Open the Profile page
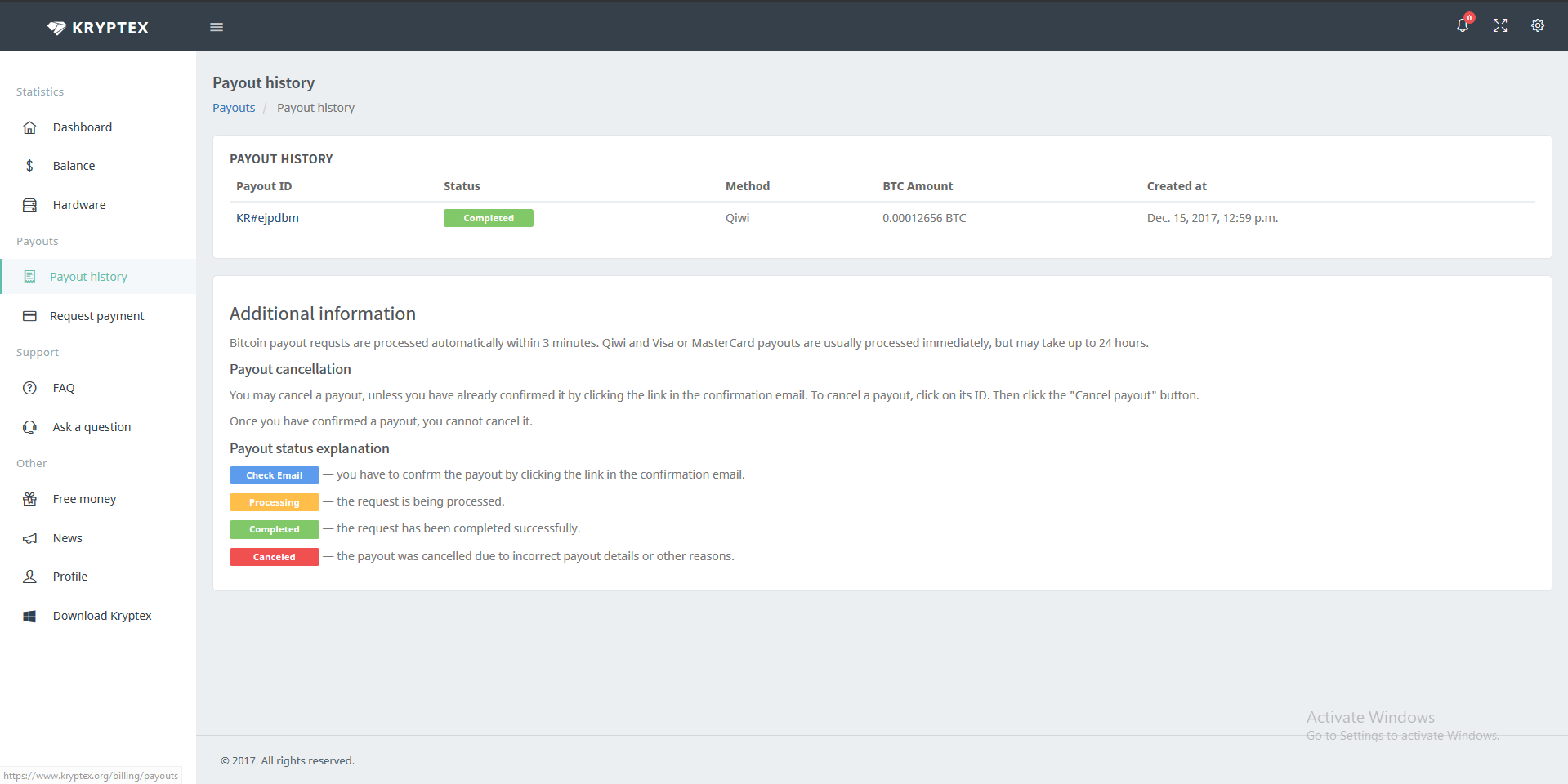 pos(70,577)
